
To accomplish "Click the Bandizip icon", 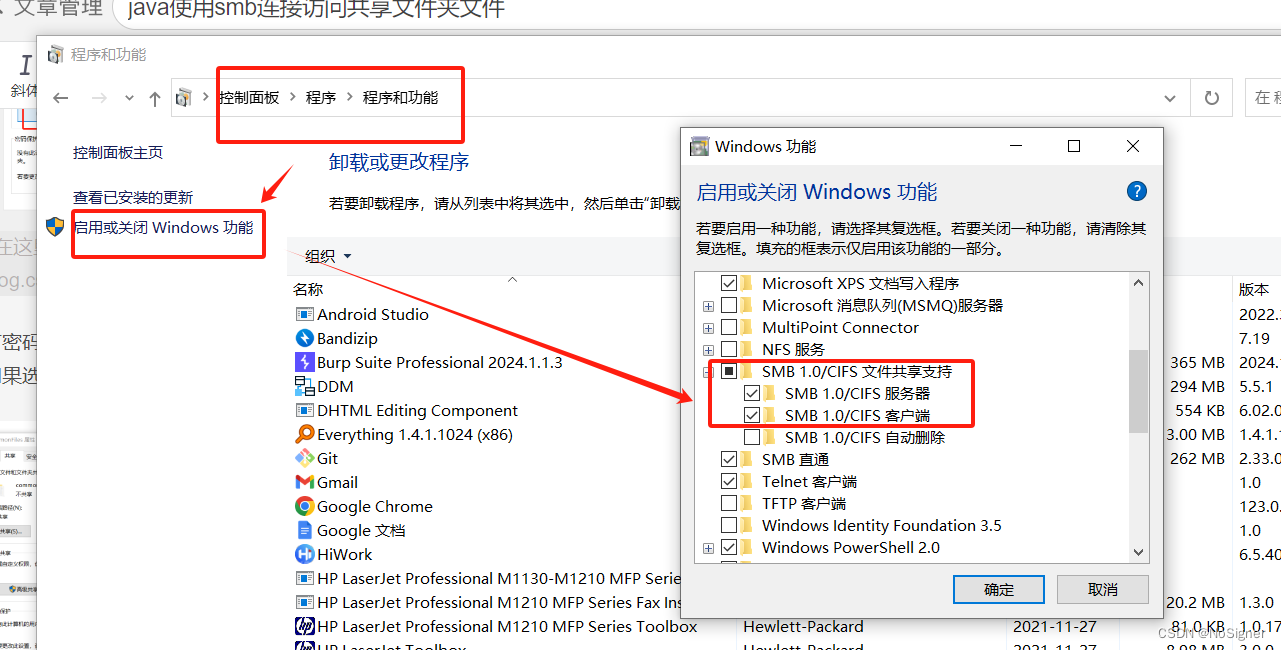I will tap(304, 338).
